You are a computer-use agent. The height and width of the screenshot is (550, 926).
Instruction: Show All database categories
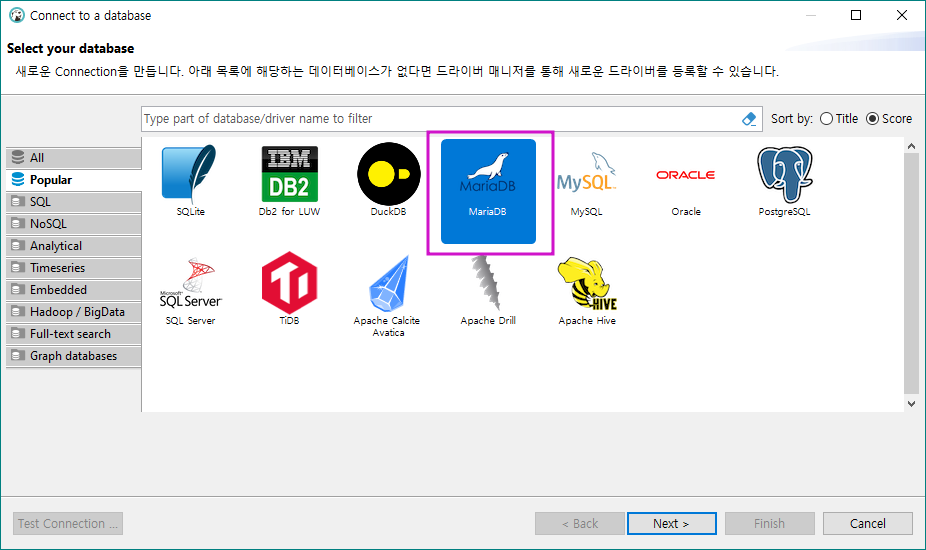point(74,158)
